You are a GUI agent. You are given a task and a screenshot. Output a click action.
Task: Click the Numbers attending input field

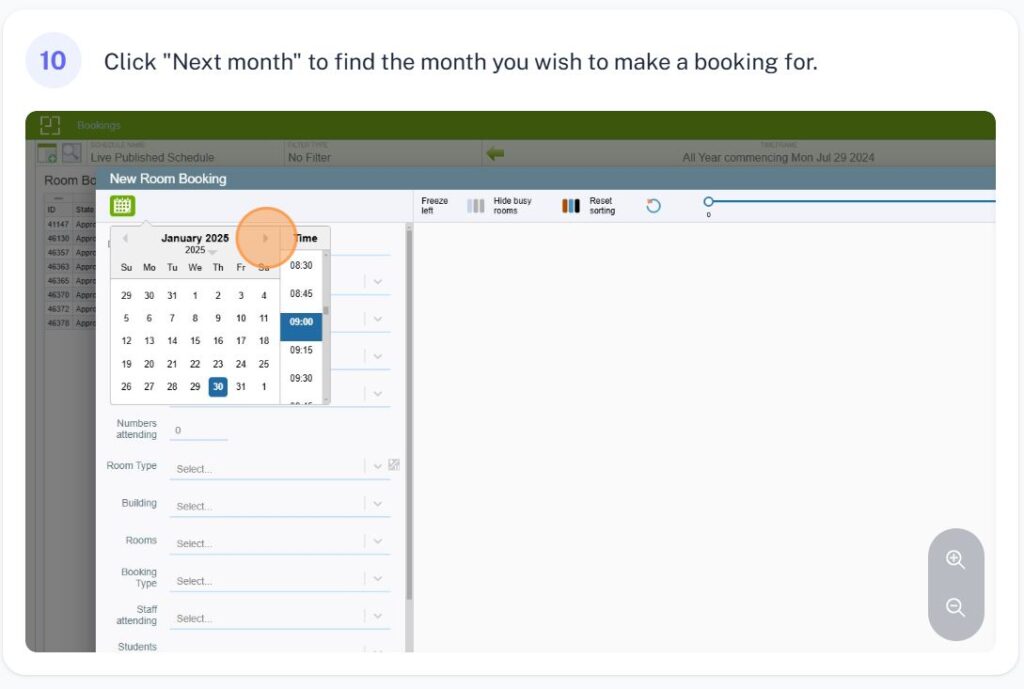198,431
